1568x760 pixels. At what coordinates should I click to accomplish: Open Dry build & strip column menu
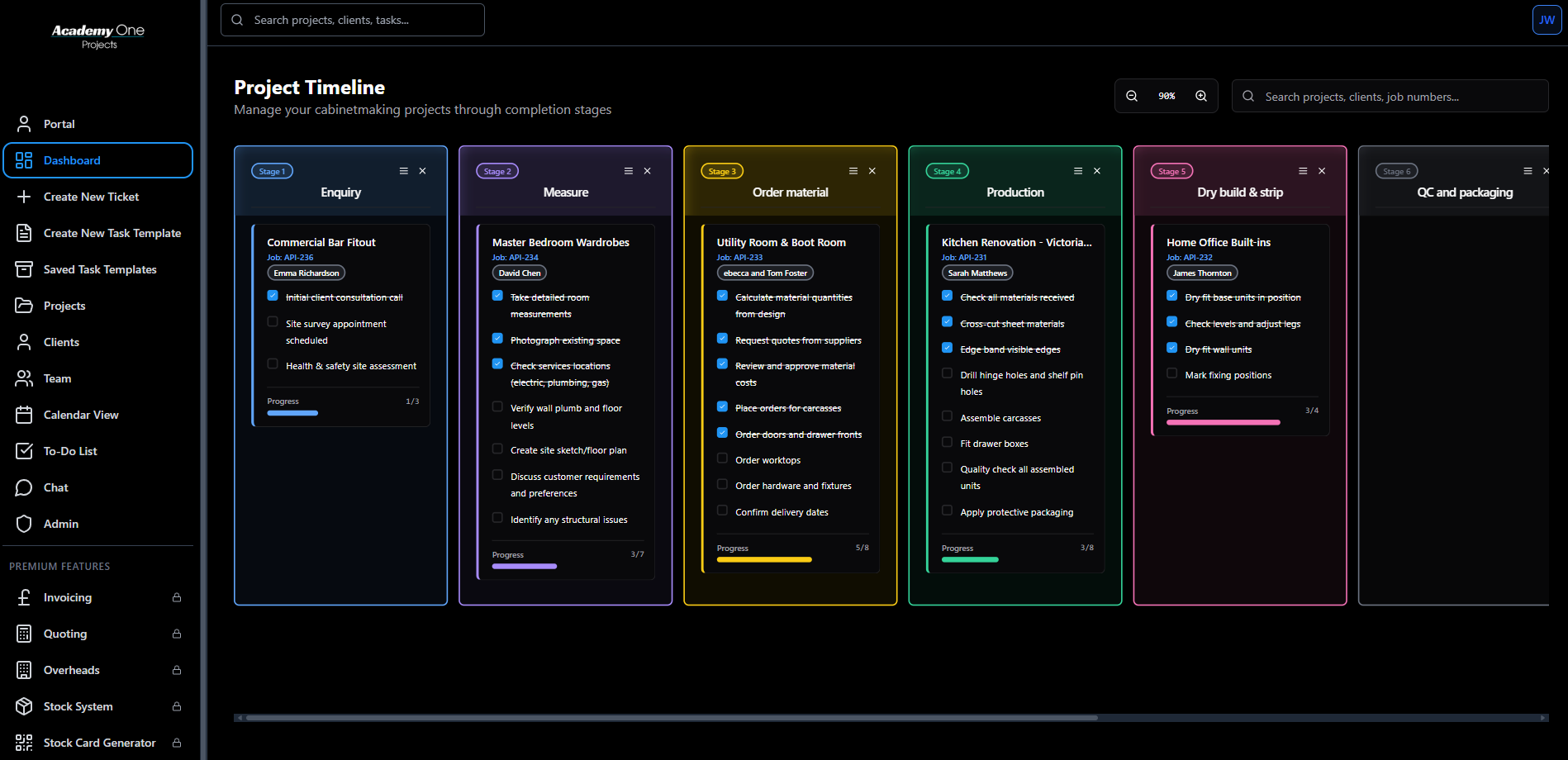coord(1303,171)
